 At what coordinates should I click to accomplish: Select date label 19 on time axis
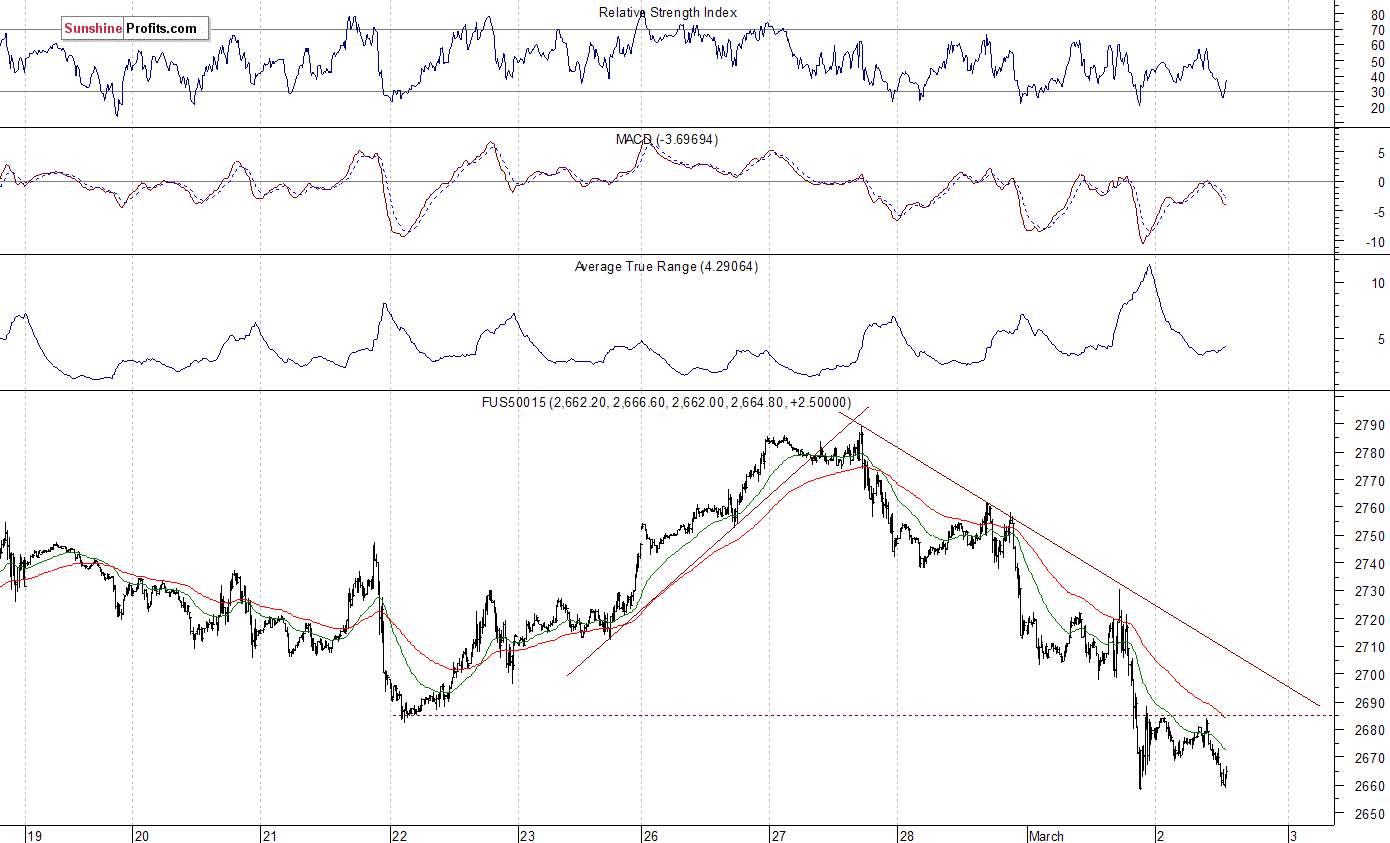(34, 836)
